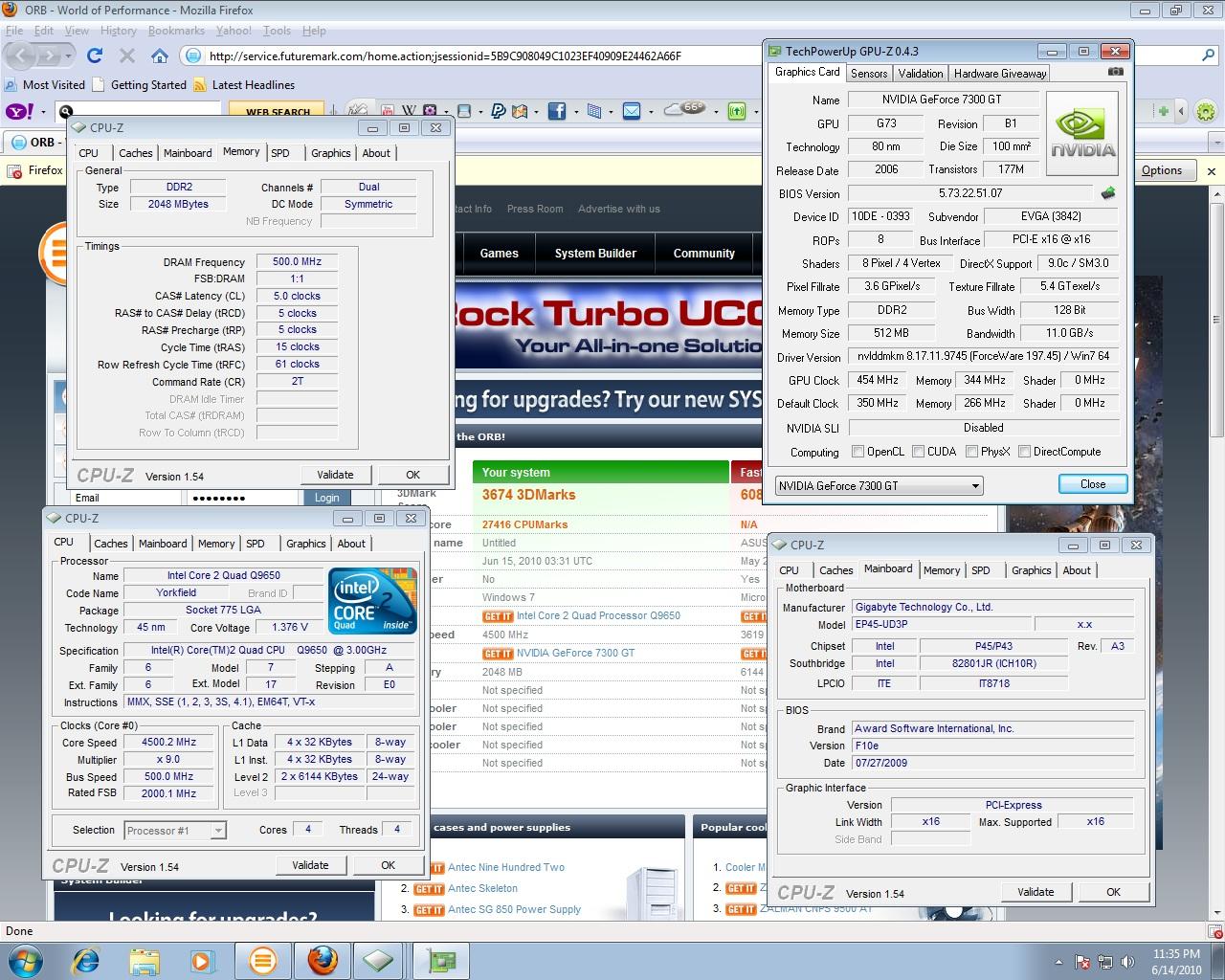Open Processor #1 selection dropdown
1225x980 pixels.
[175, 830]
